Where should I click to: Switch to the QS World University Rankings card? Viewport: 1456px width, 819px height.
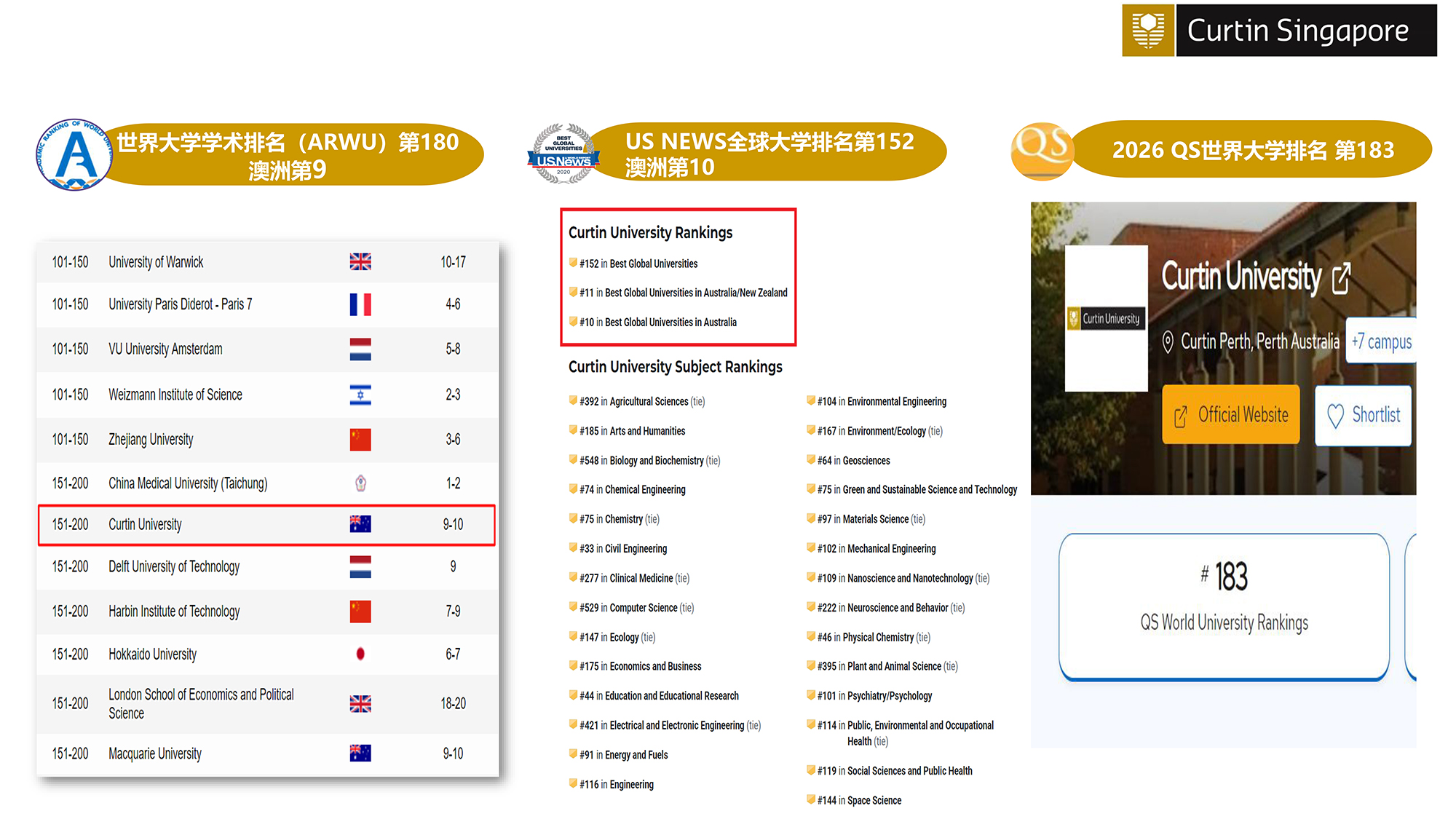[1224, 606]
